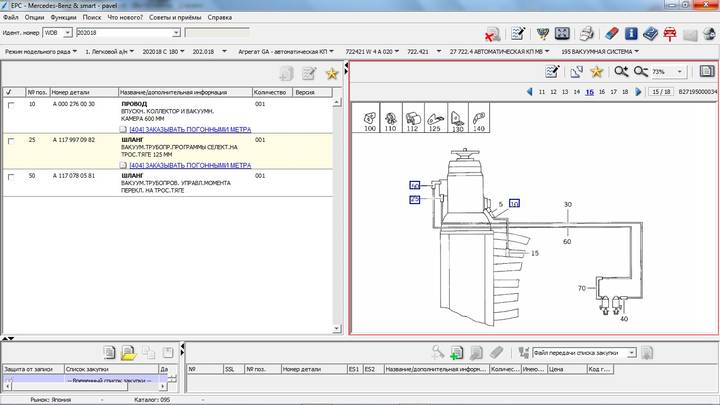
Task: Click the [404] link under position 25
Action: pos(190,165)
